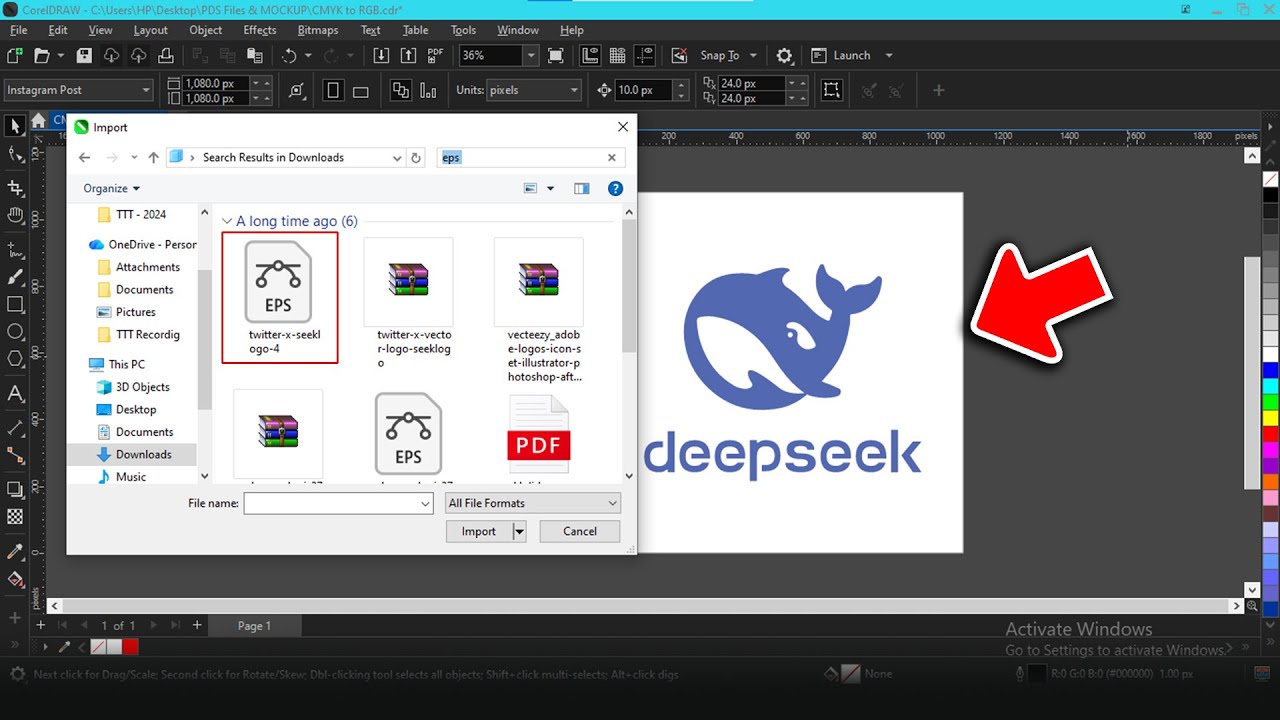Open Launch dropdown
Image resolution: width=1280 pixels, height=720 pixels.
tap(888, 56)
